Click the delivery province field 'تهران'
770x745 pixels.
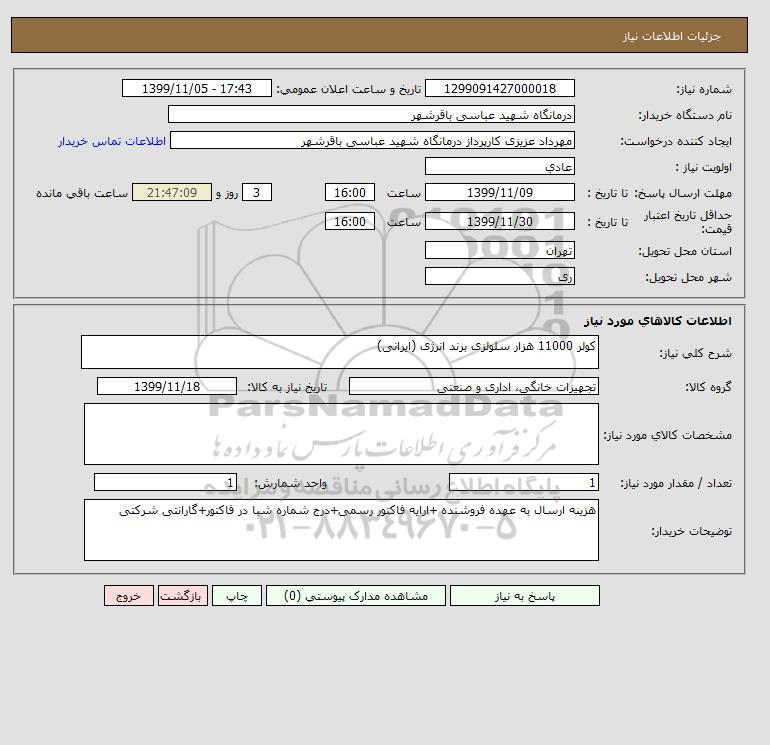click(x=499, y=250)
